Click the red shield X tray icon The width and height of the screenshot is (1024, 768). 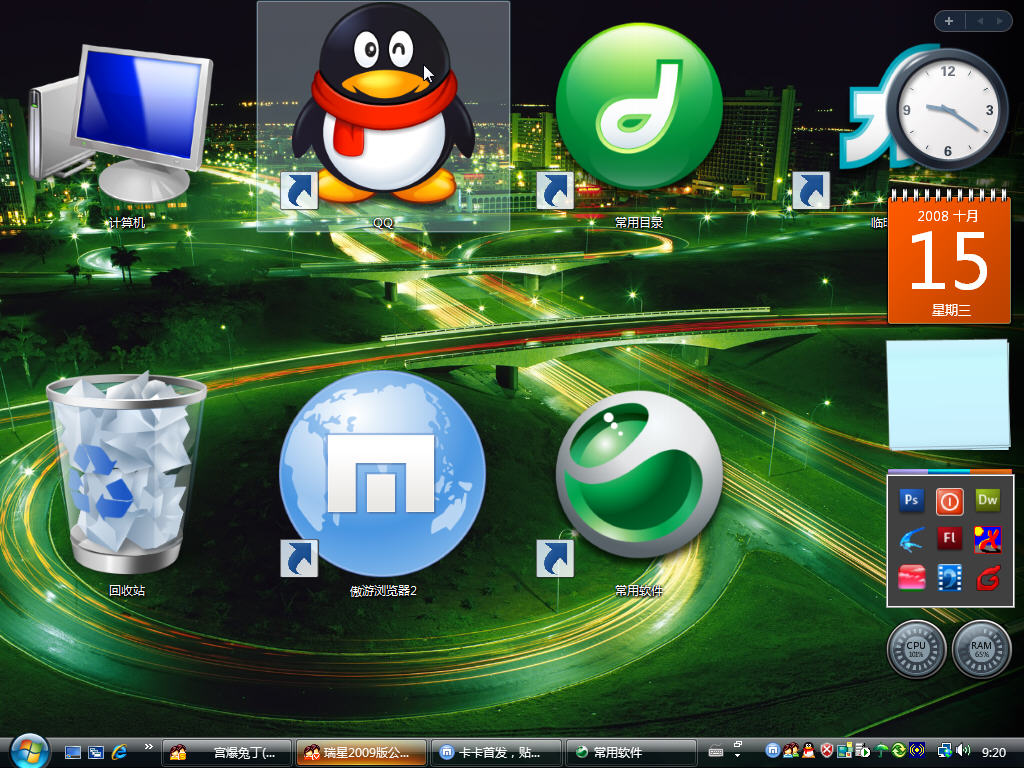tap(827, 750)
